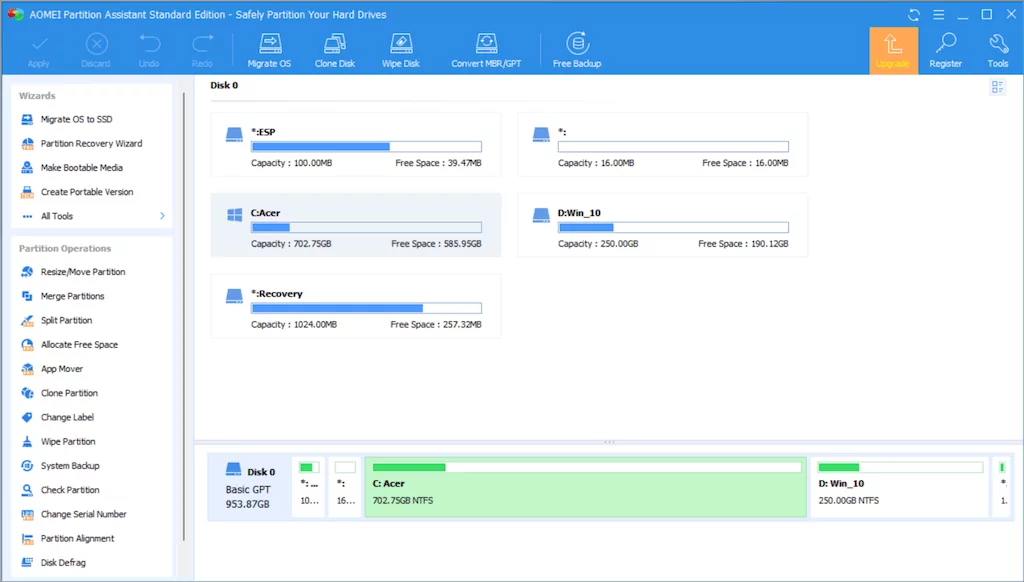Choose Resize/Move Partition operation
This screenshot has width=1024, height=582.
[82, 272]
